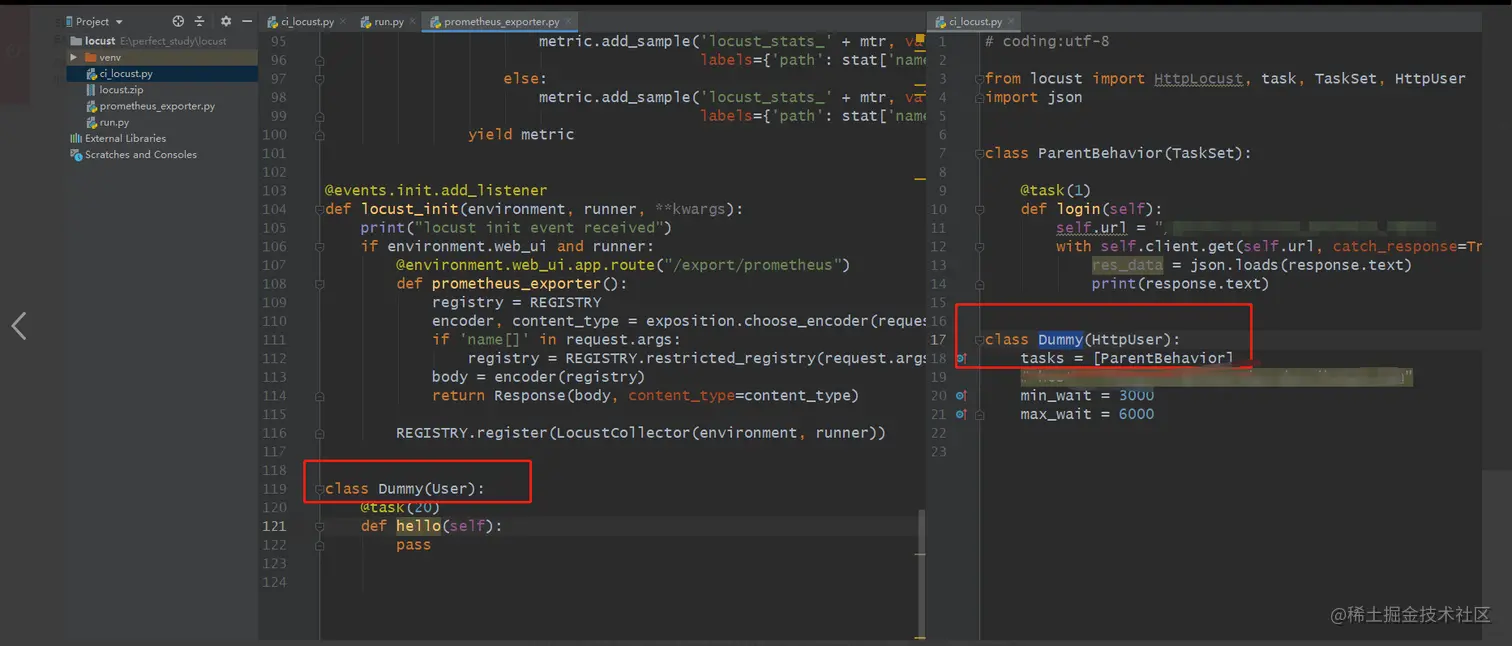
Task: Click '@events.init.add_listener' decorator text
Action: (436, 190)
